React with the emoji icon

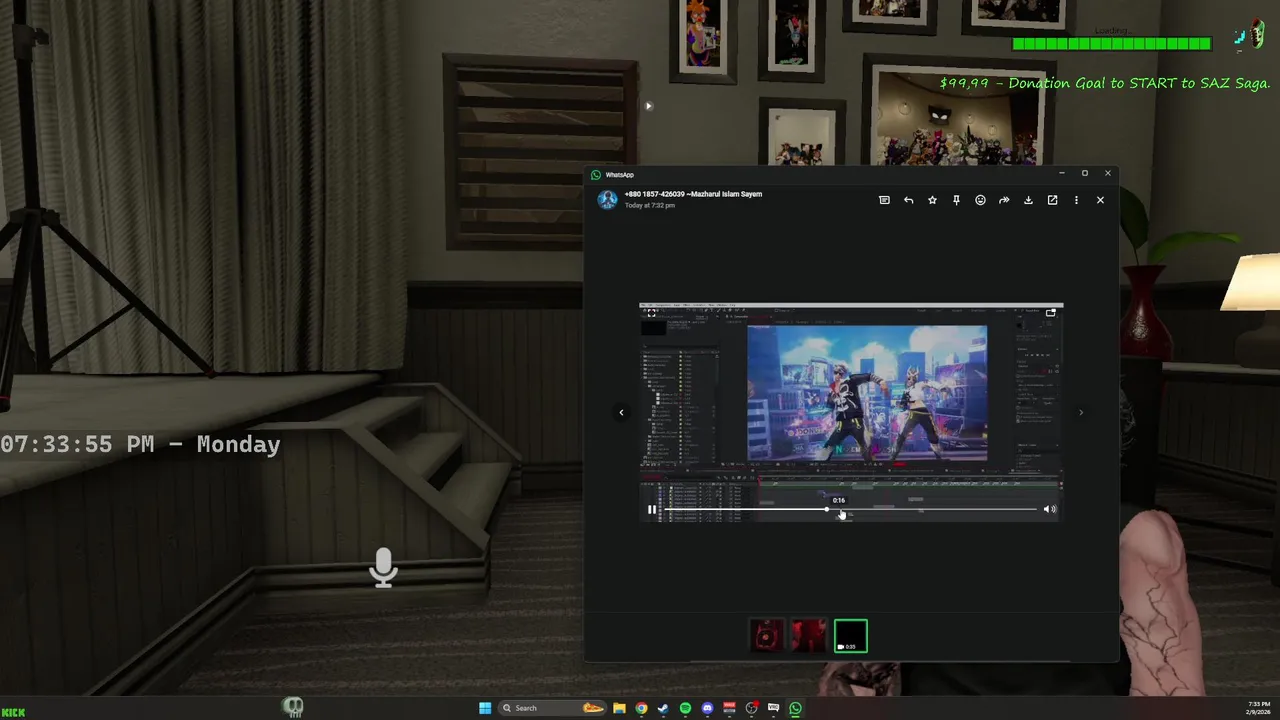coord(980,200)
